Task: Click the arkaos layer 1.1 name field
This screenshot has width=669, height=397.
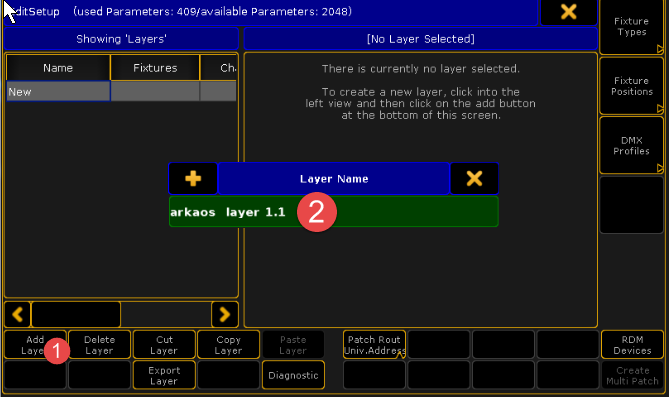Action: pyautogui.click(x=334, y=212)
